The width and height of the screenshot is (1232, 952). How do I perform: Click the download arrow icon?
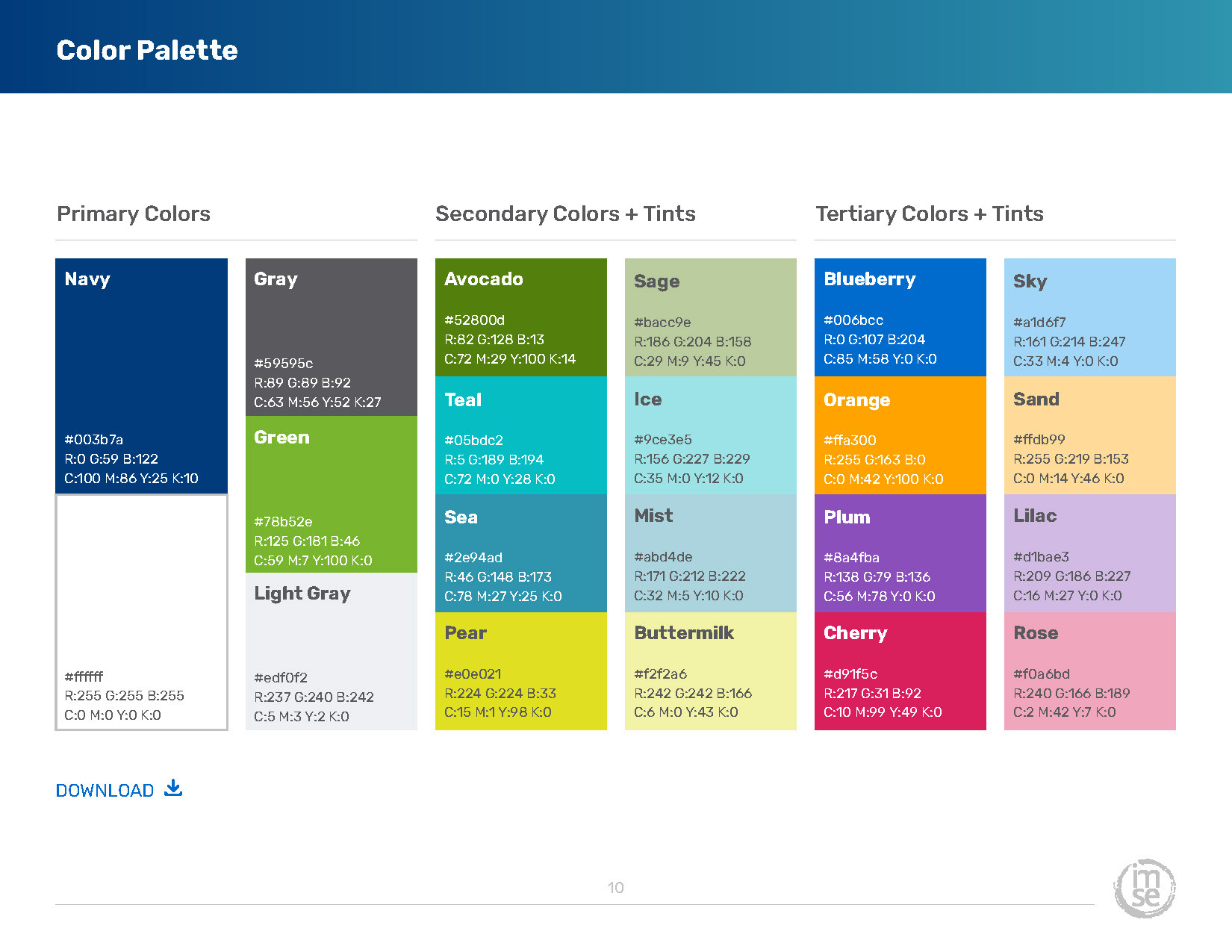[x=173, y=788]
